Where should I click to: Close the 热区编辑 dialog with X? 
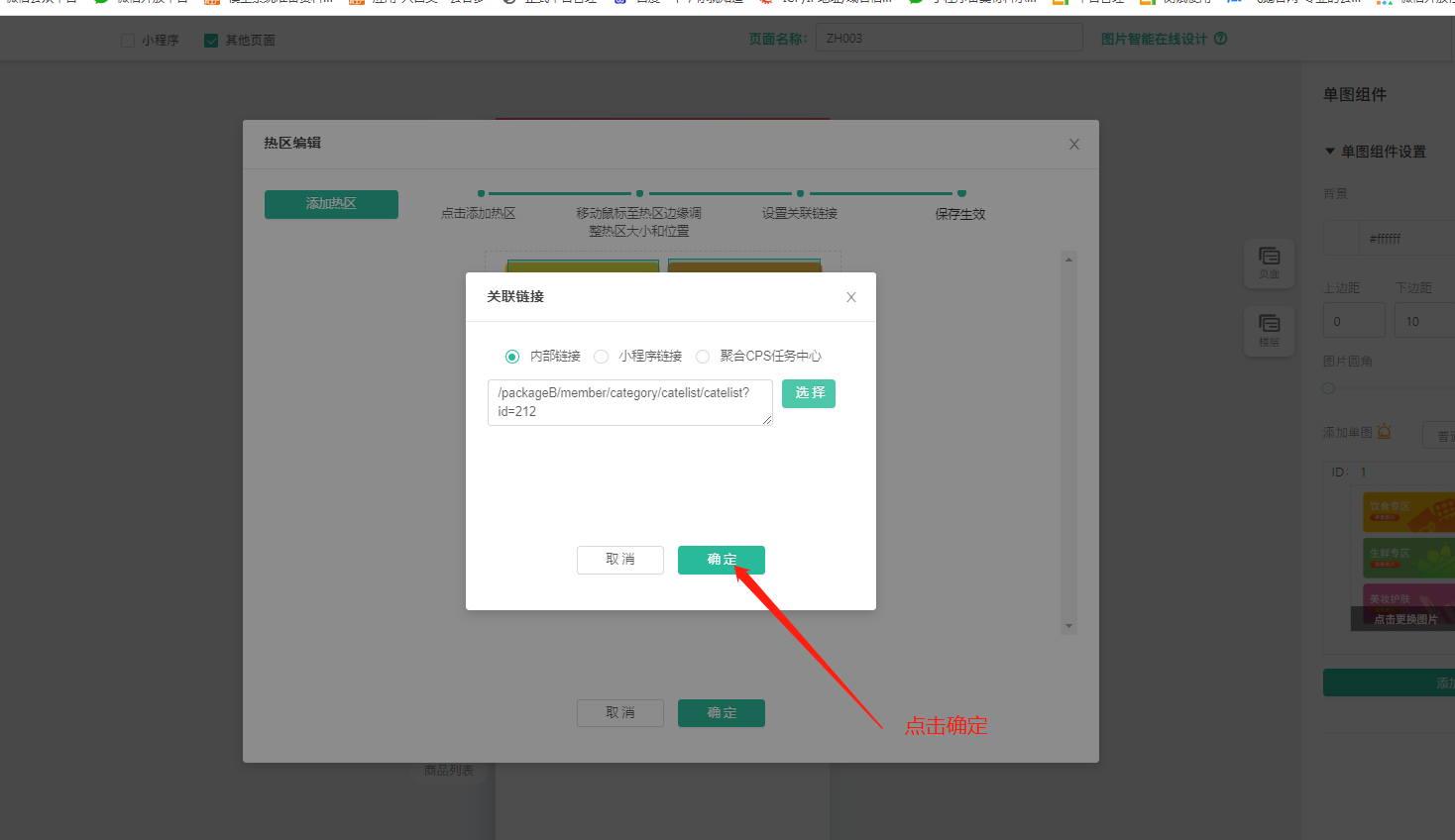click(x=1073, y=145)
